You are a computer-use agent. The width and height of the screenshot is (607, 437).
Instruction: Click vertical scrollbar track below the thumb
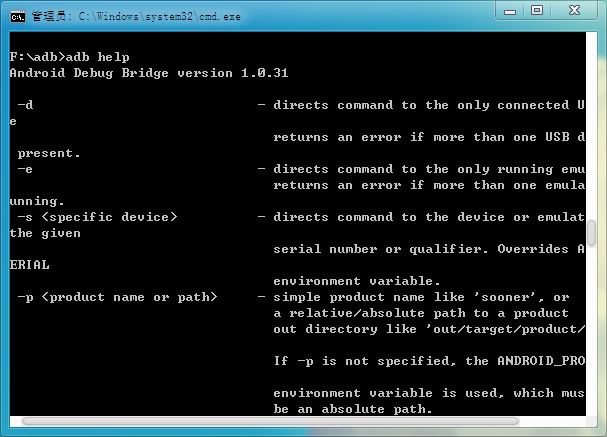point(591,331)
